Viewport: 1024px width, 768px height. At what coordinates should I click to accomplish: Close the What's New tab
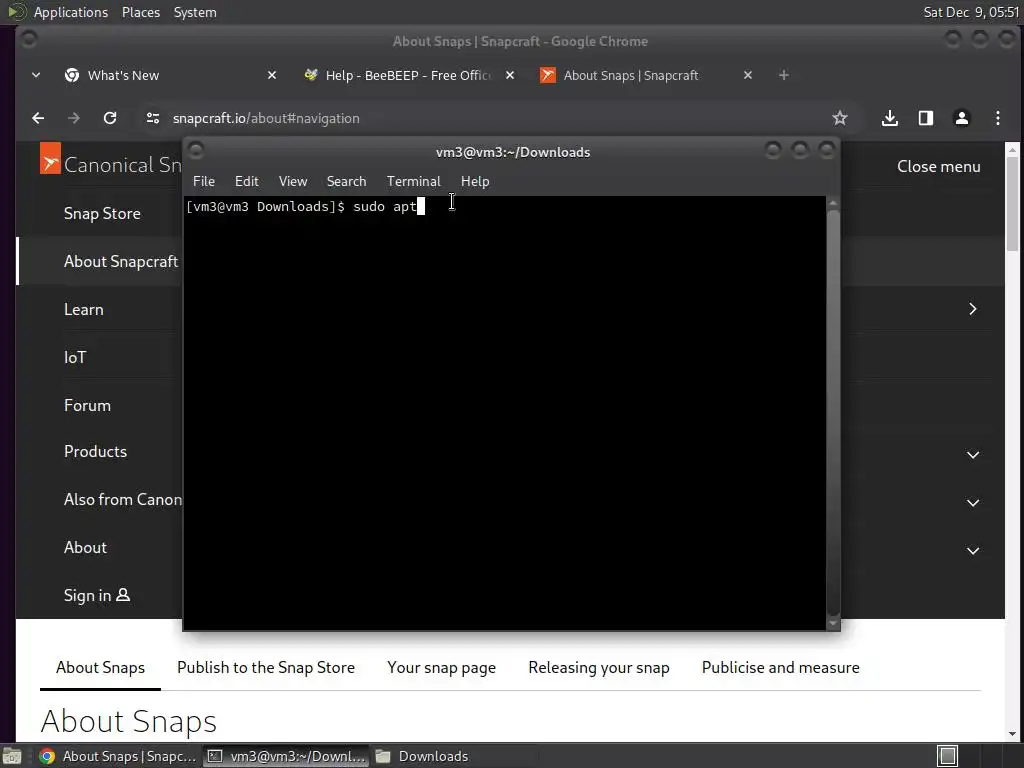(x=272, y=75)
